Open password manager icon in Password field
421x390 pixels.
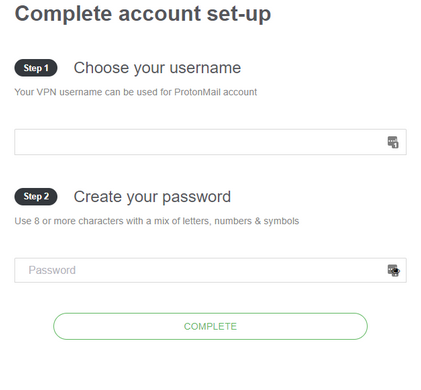pos(394,270)
